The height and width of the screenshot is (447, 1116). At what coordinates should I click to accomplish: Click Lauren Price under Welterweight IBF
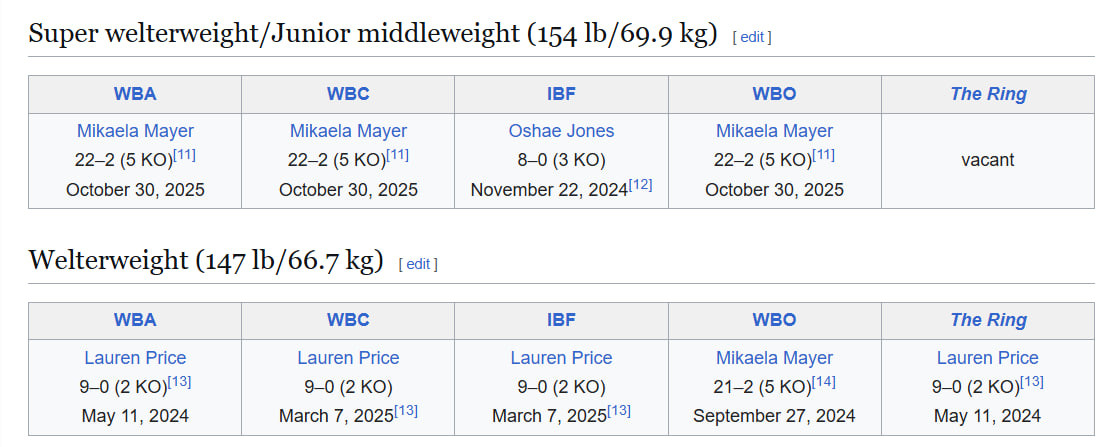click(561, 357)
